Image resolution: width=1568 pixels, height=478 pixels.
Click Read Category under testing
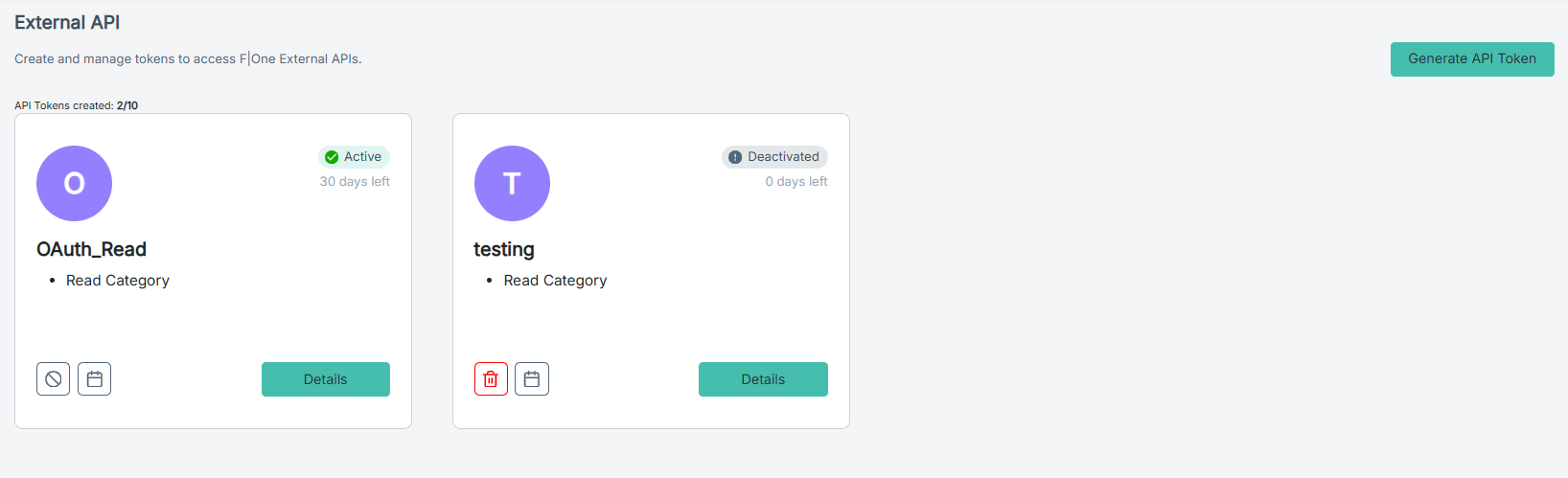point(556,281)
